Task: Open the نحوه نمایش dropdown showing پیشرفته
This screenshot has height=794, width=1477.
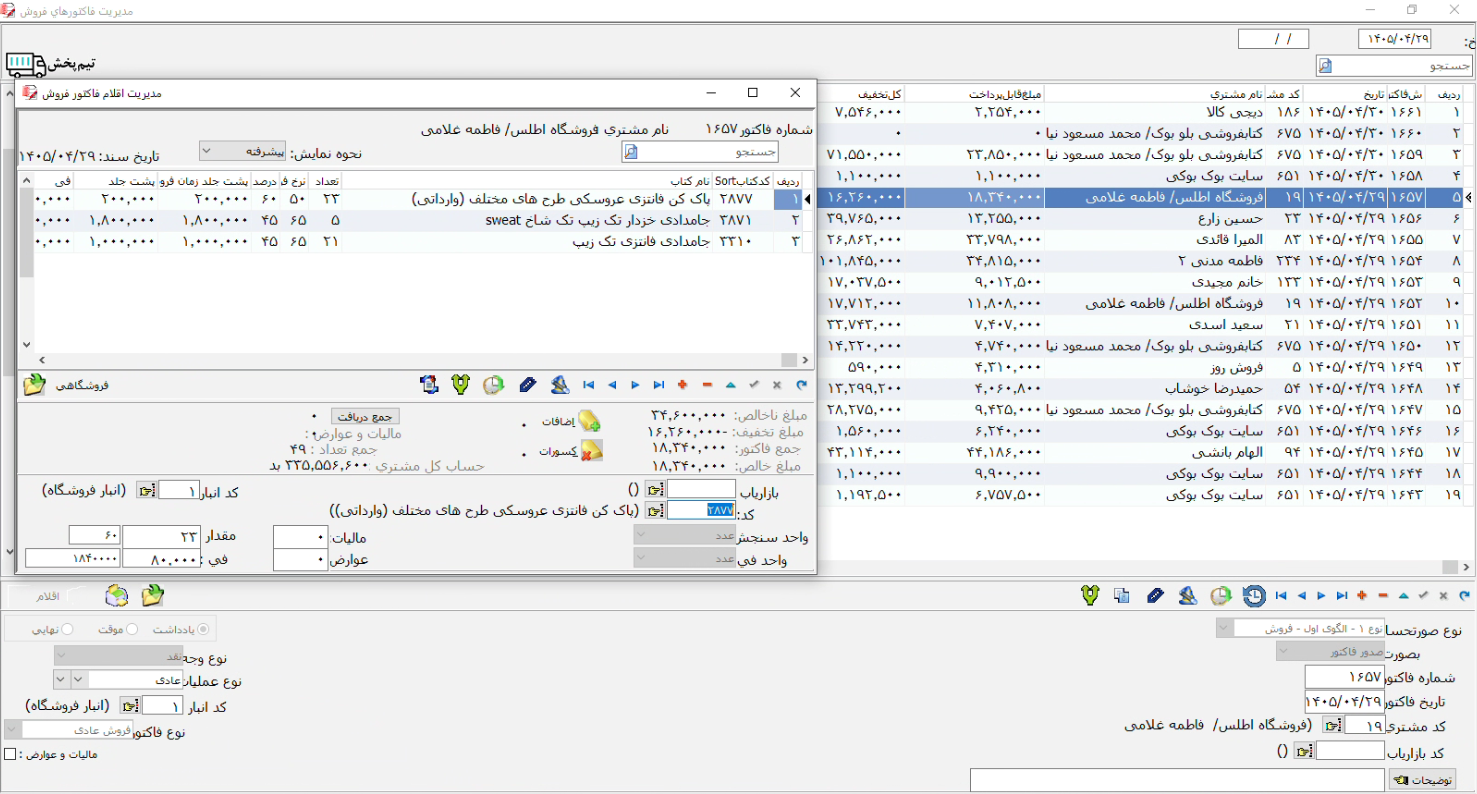Action: point(243,151)
